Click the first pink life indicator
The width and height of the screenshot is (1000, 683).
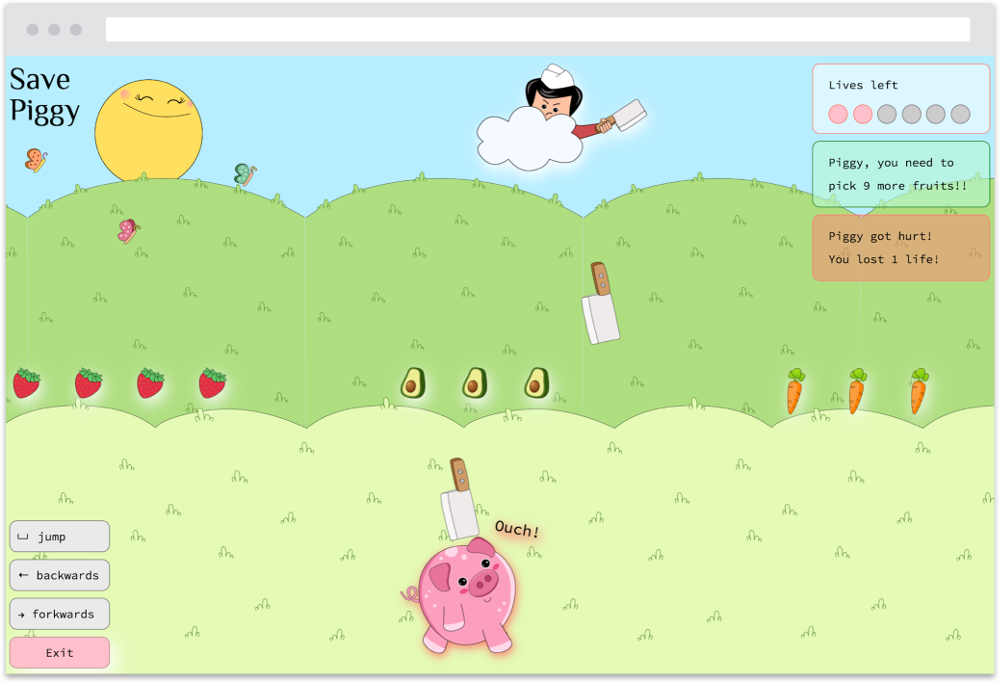click(x=838, y=114)
